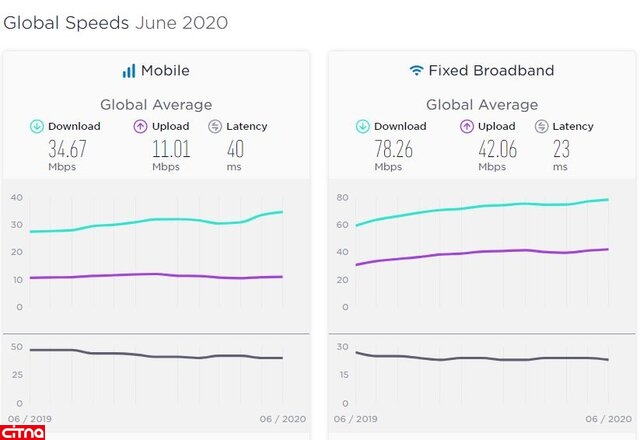Click the Fixed Broadband purple upload trend line
640x440 pixels.
(x=480, y=251)
